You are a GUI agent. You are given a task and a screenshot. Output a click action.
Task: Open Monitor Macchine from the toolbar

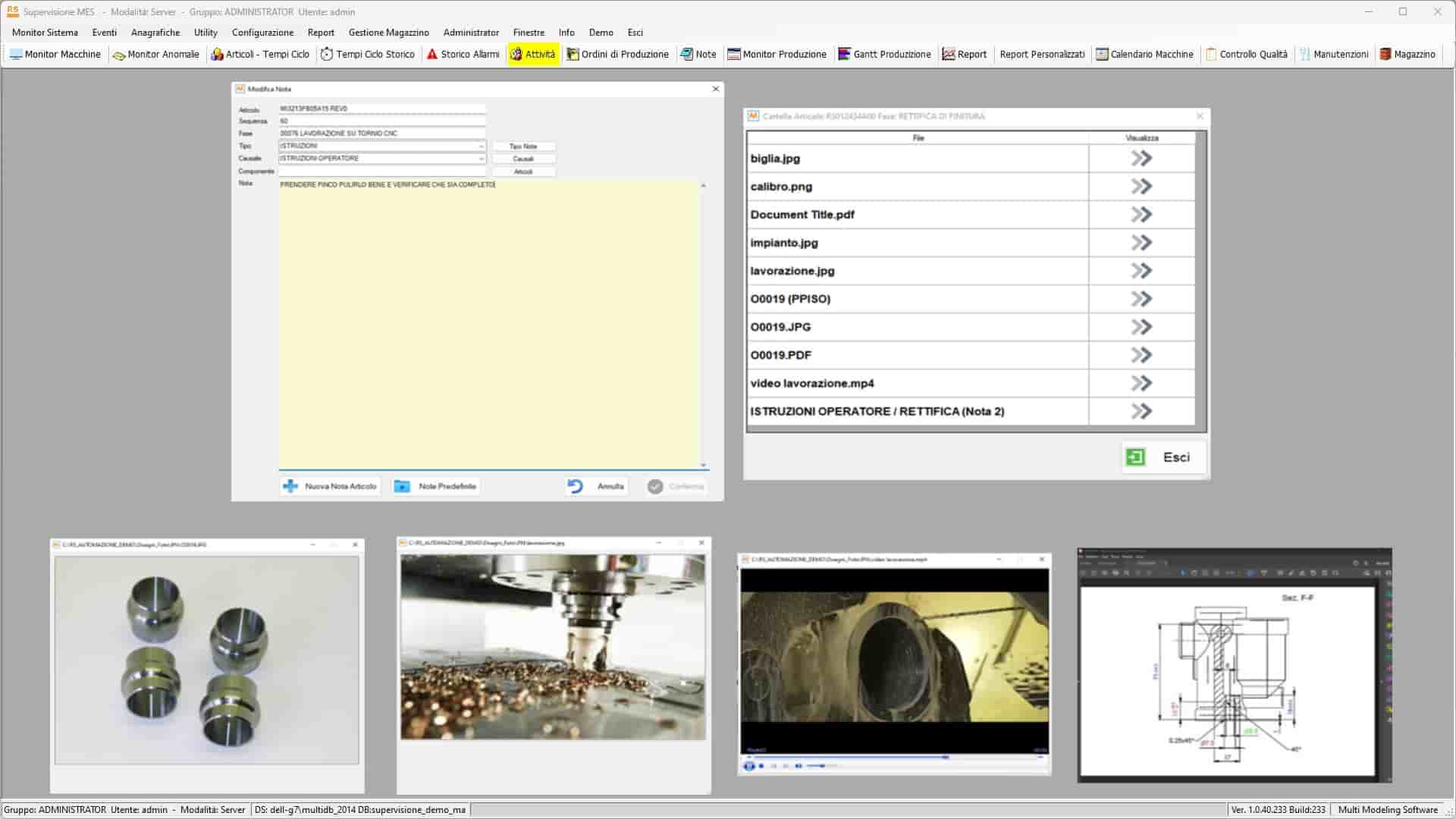click(55, 55)
